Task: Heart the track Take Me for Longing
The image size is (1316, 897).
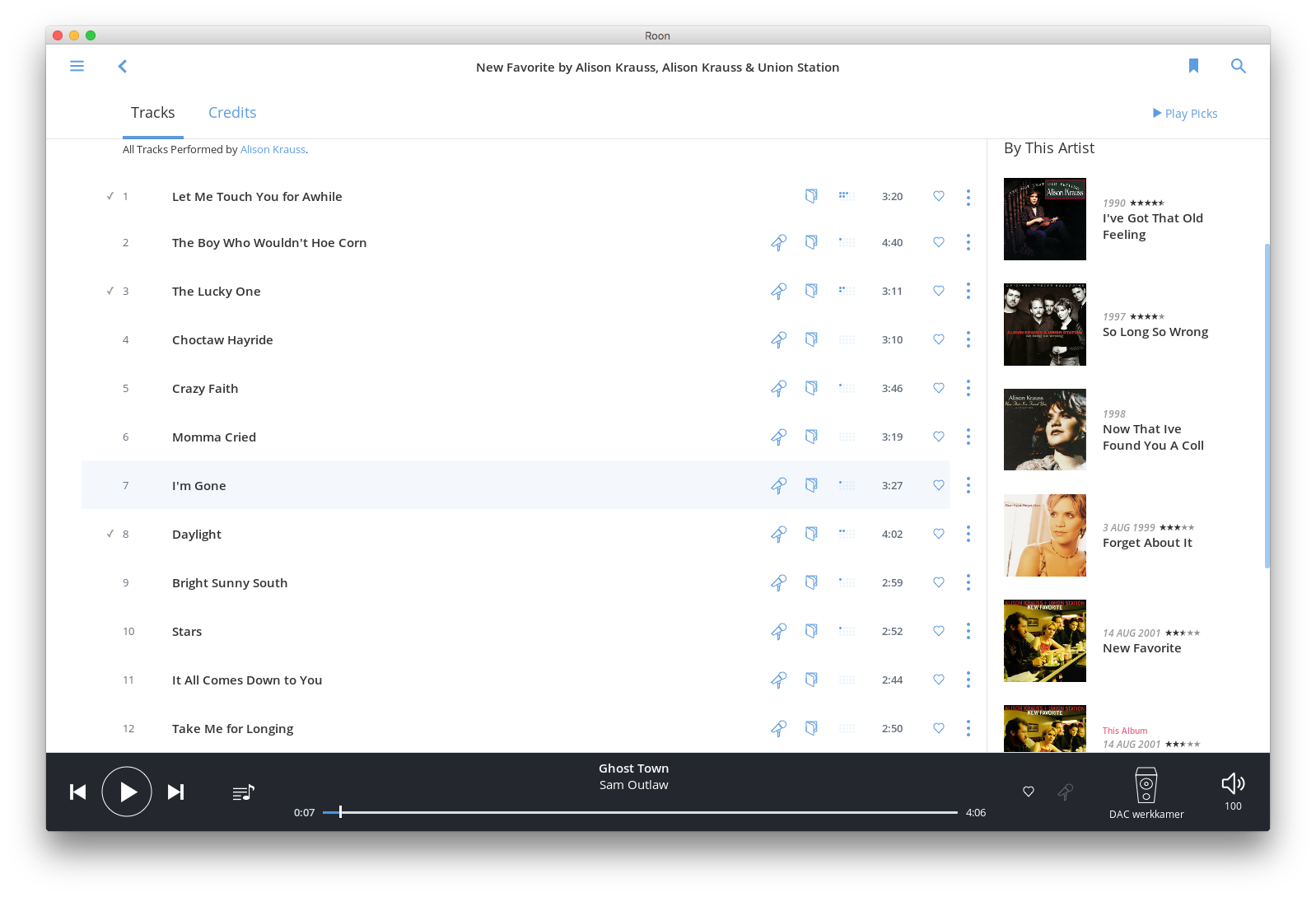Action: (938, 728)
